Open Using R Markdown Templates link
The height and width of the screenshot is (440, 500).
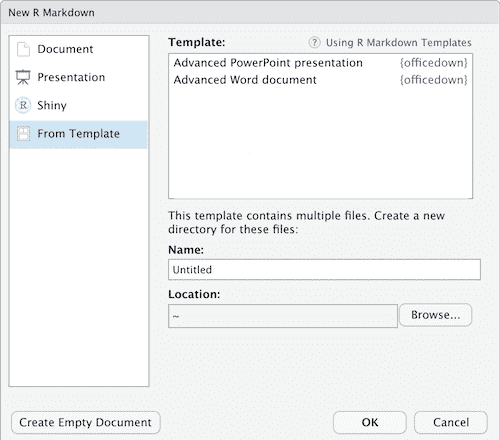coord(399,43)
